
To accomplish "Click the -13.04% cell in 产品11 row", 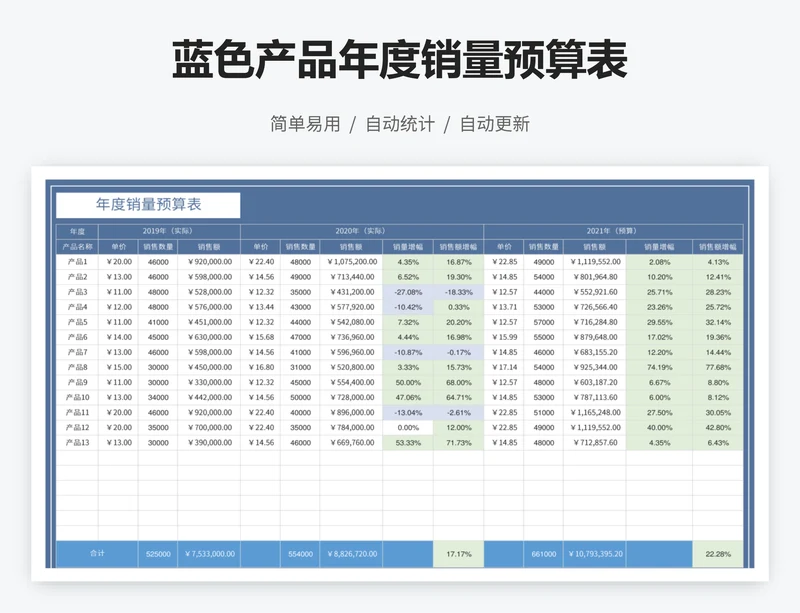I will pyautogui.click(x=408, y=412).
